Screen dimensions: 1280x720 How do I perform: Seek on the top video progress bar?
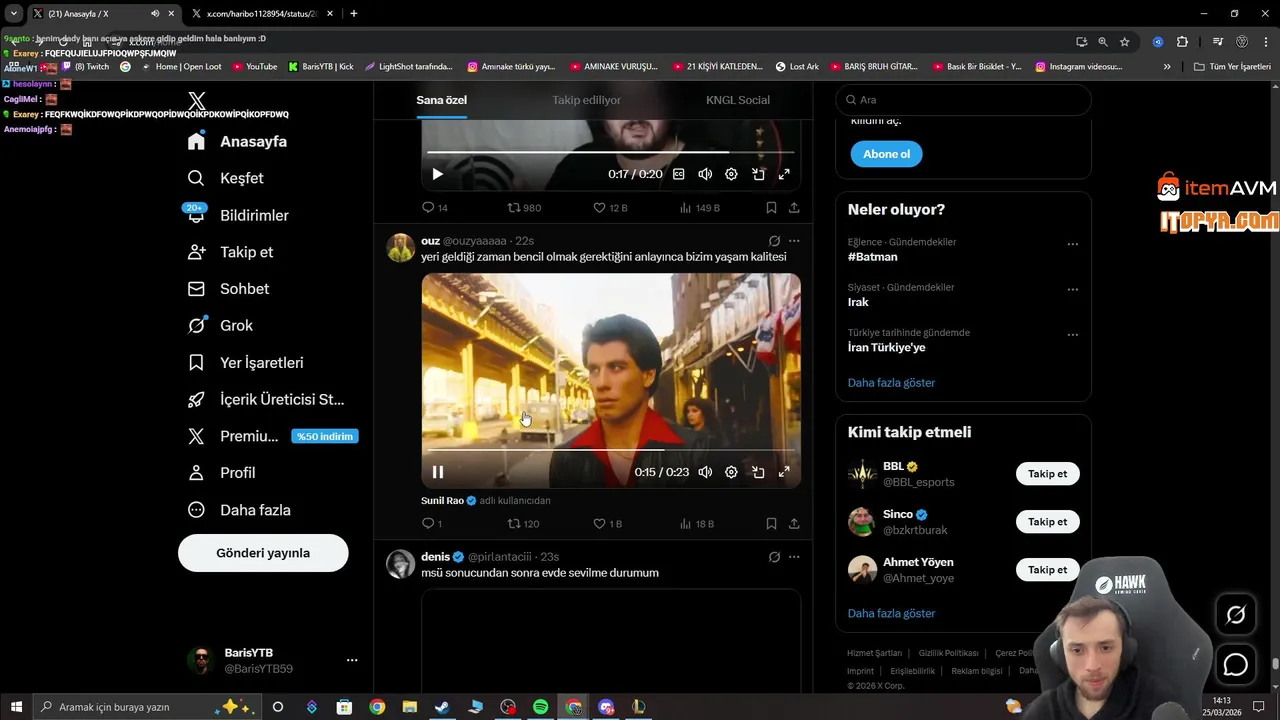click(x=610, y=152)
